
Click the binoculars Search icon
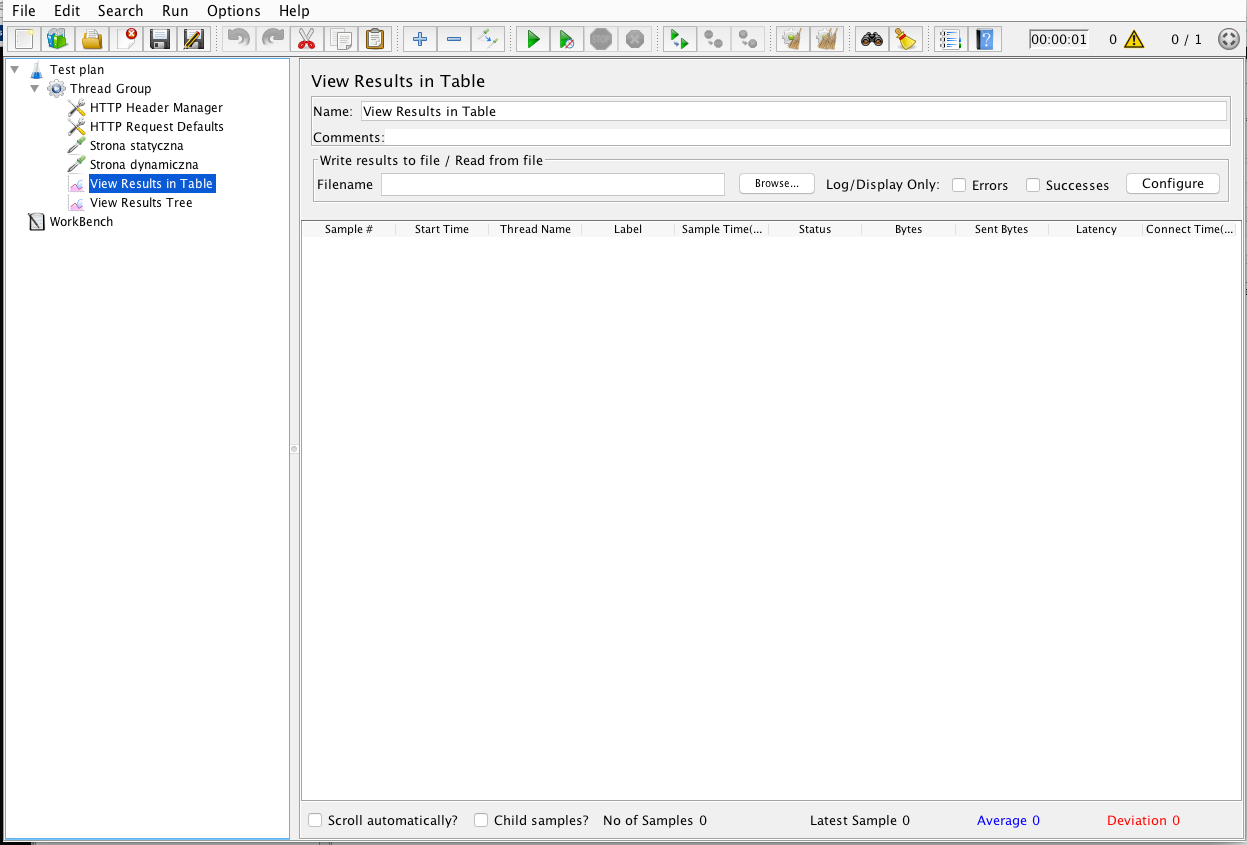click(872, 39)
